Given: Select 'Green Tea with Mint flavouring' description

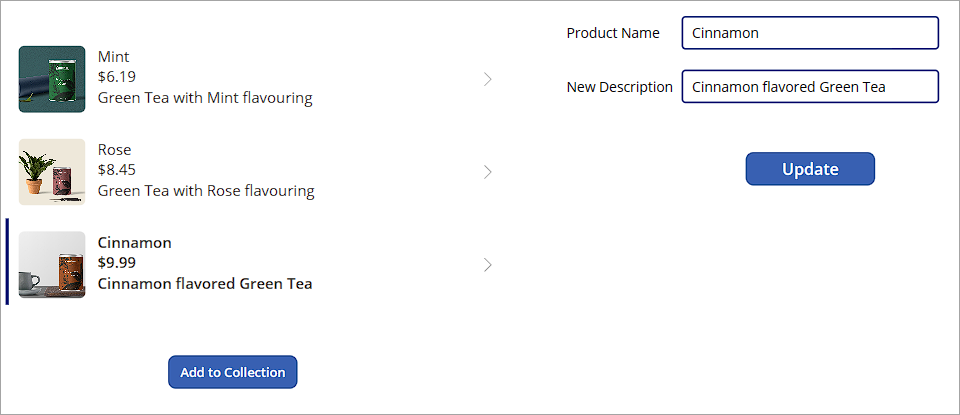Looking at the screenshot, I should point(205,98).
